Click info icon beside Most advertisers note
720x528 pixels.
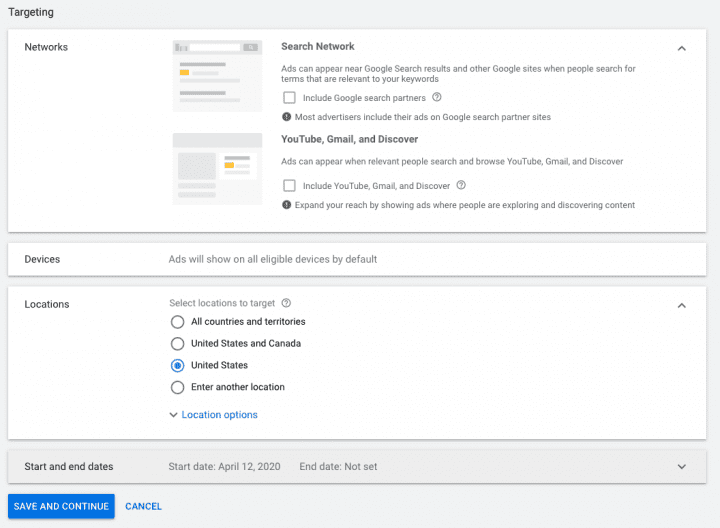click(286, 117)
